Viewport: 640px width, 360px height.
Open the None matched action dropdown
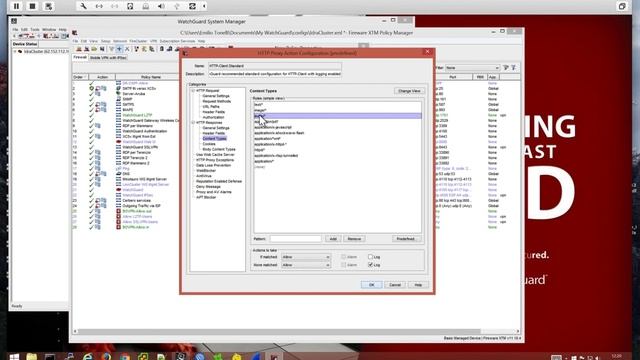[306, 265]
